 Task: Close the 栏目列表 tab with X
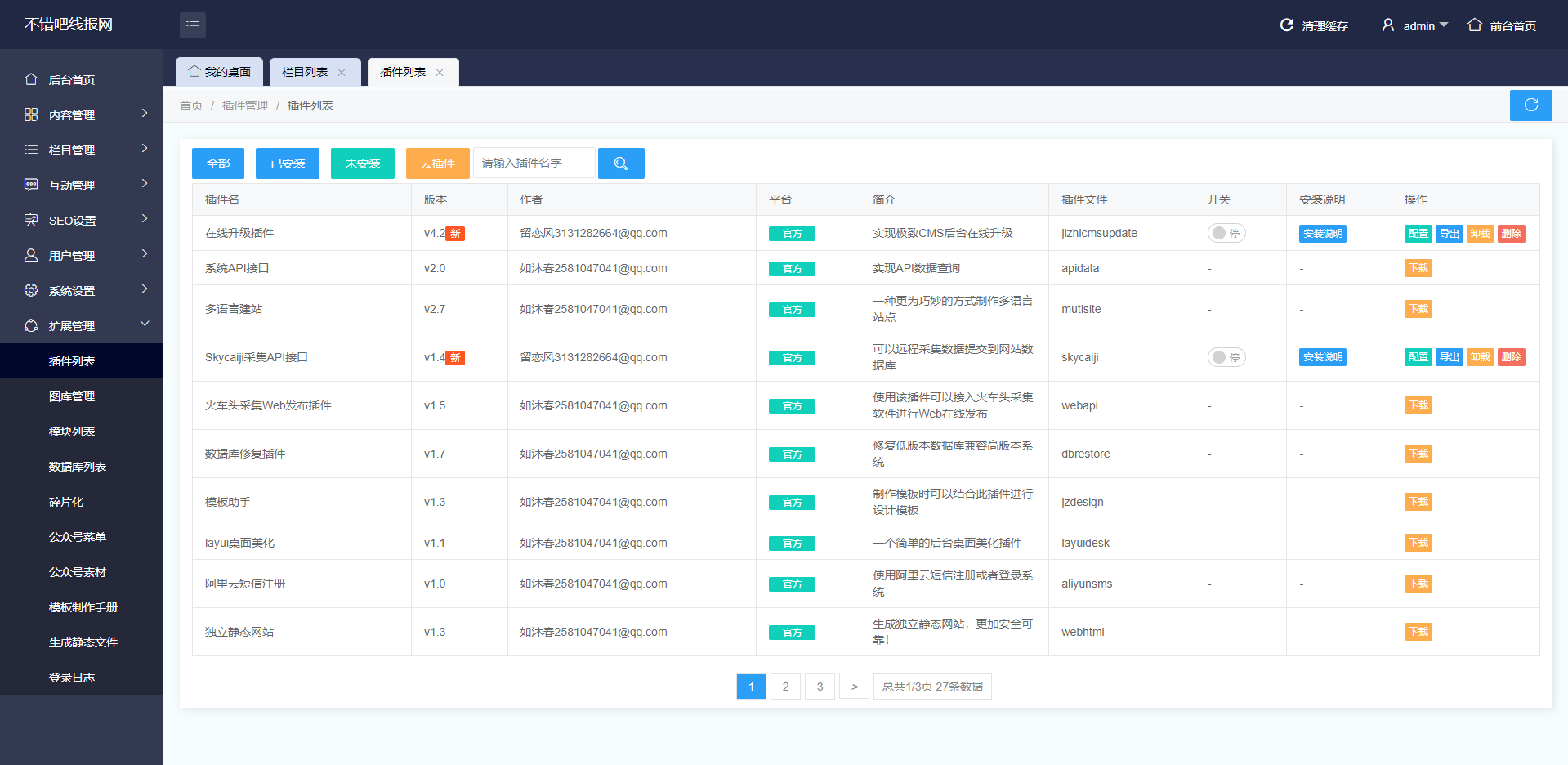(342, 73)
